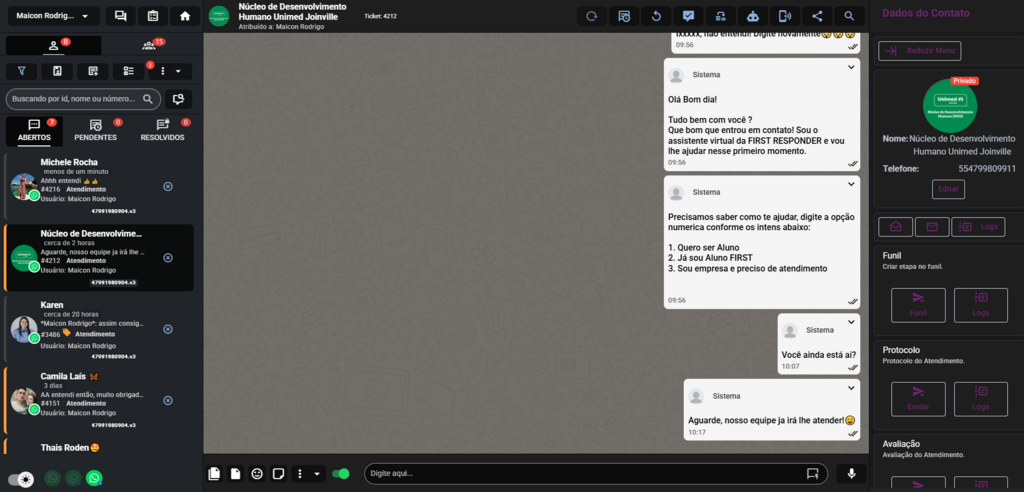Click the Editar contact button
1024x492 pixels.
pos(948,189)
